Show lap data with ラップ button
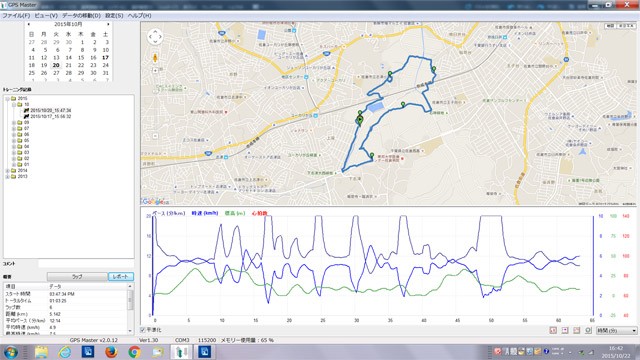 click(x=77, y=277)
